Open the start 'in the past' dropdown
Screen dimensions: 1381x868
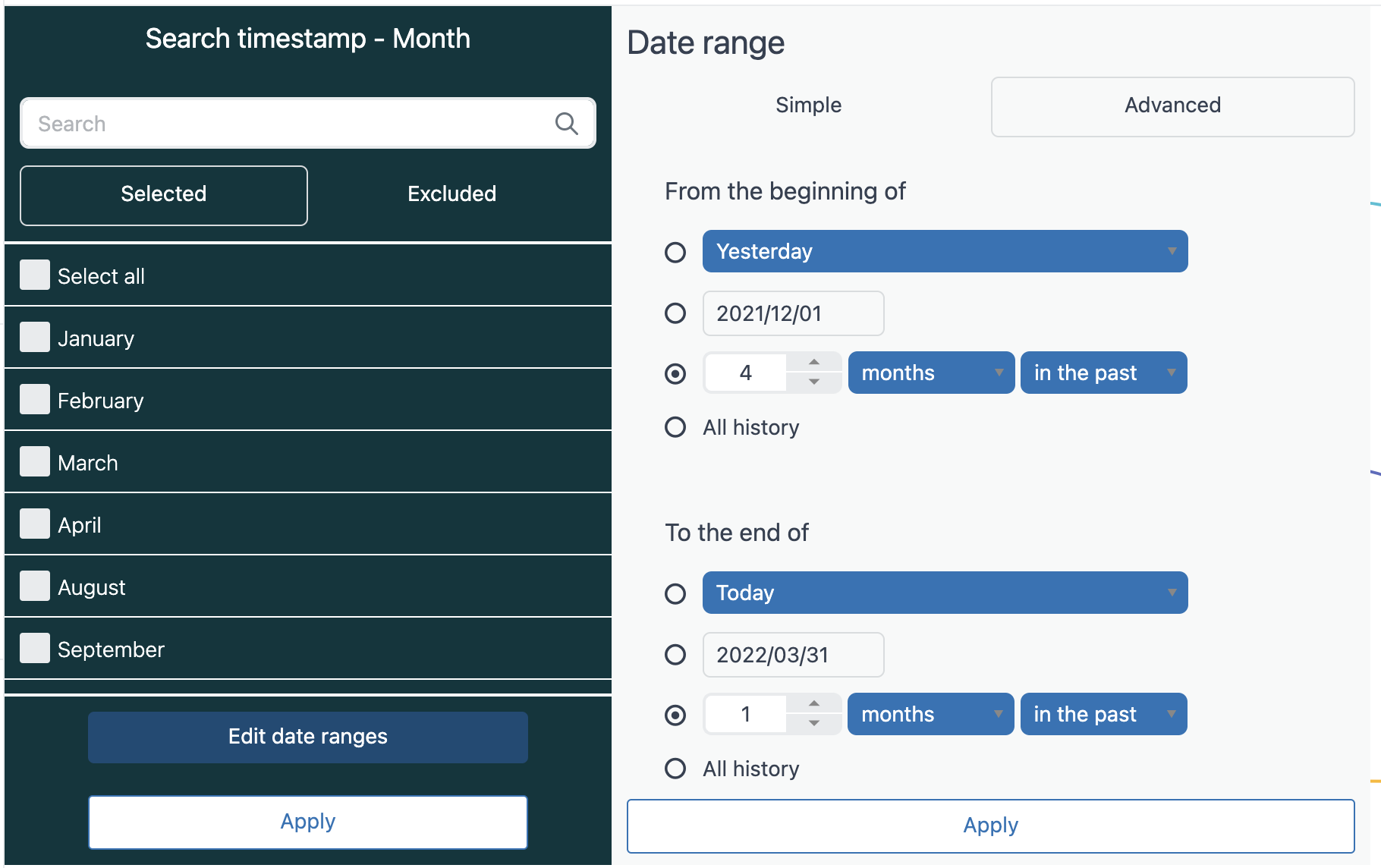click(x=1103, y=373)
